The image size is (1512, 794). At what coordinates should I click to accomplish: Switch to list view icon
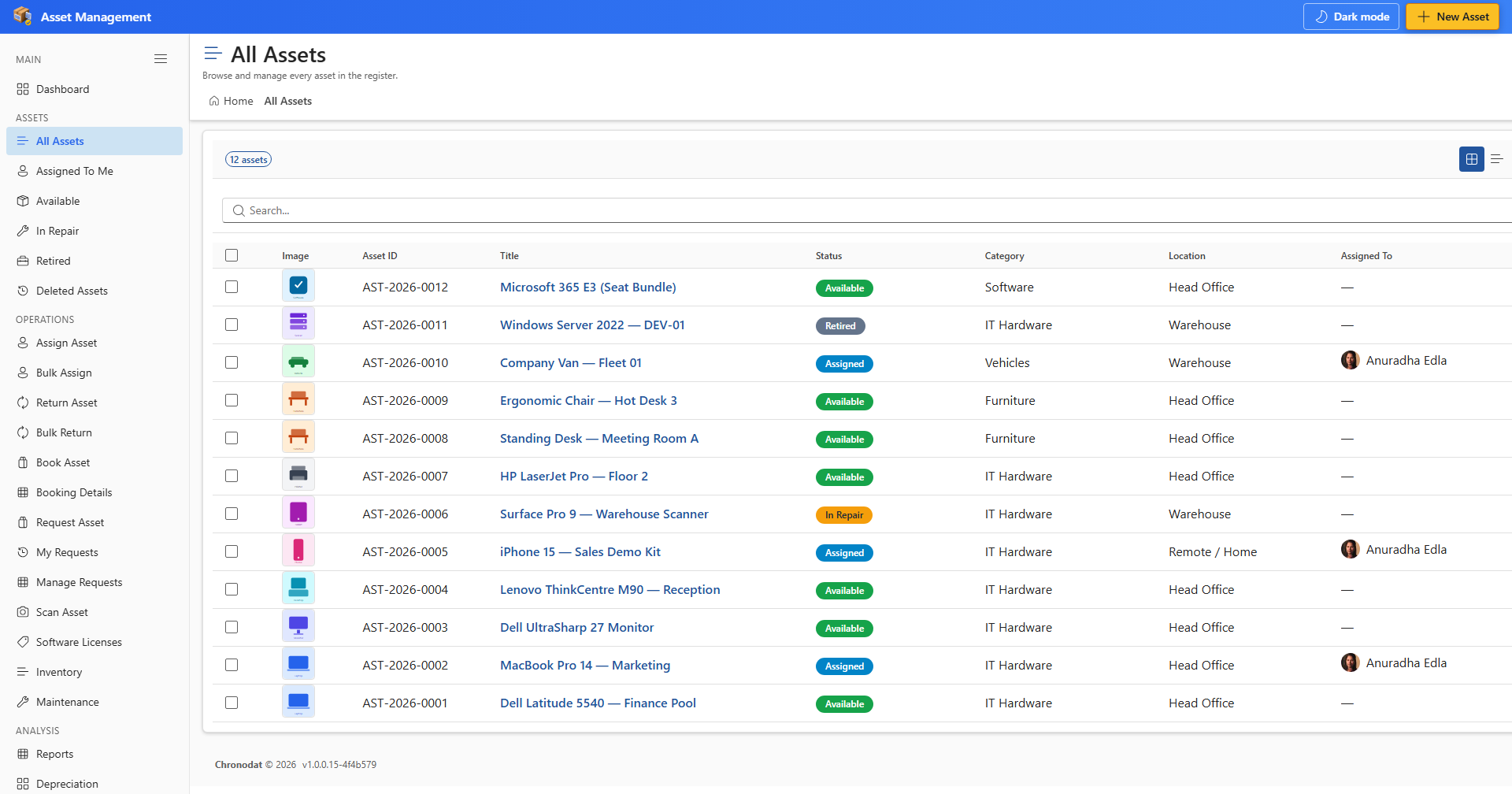1497,159
